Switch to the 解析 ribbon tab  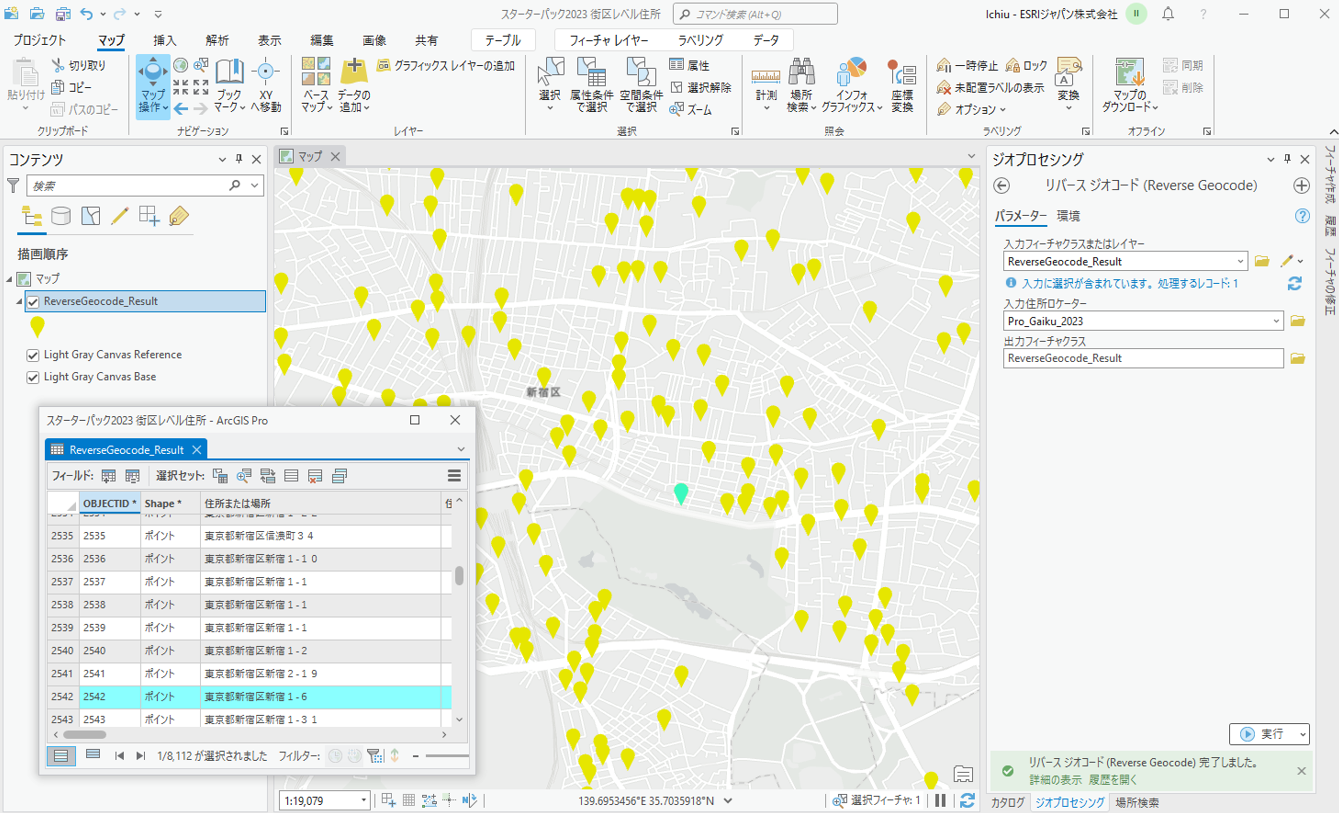point(217,41)
